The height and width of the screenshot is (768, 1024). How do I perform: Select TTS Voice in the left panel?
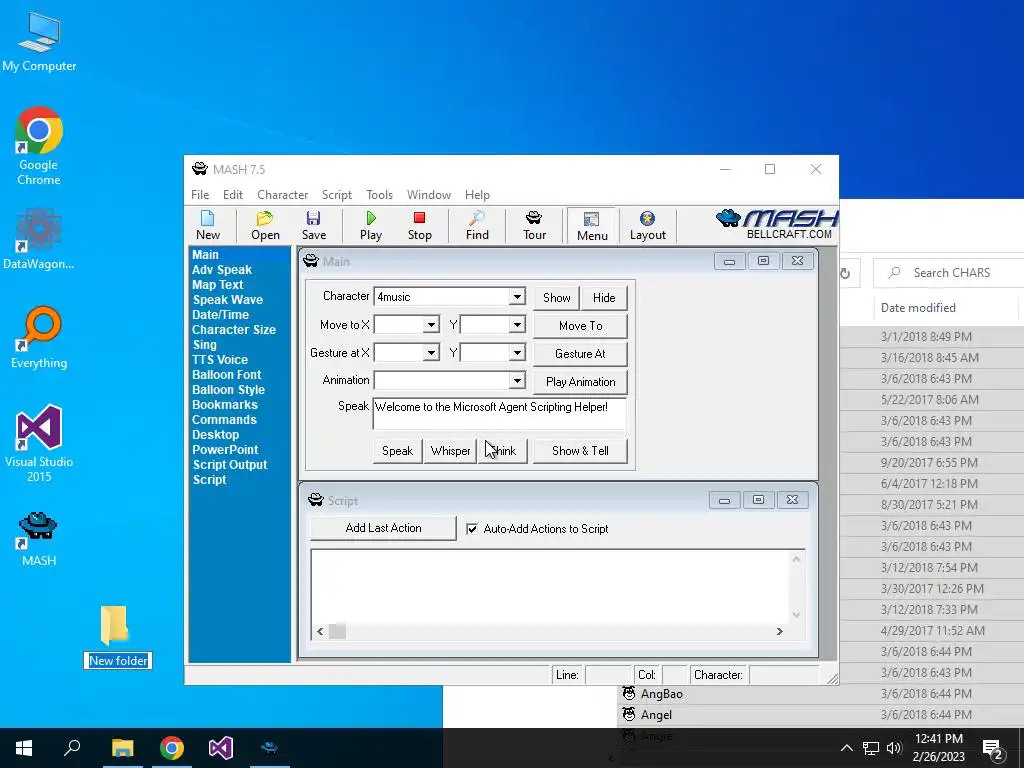[219, 360]
